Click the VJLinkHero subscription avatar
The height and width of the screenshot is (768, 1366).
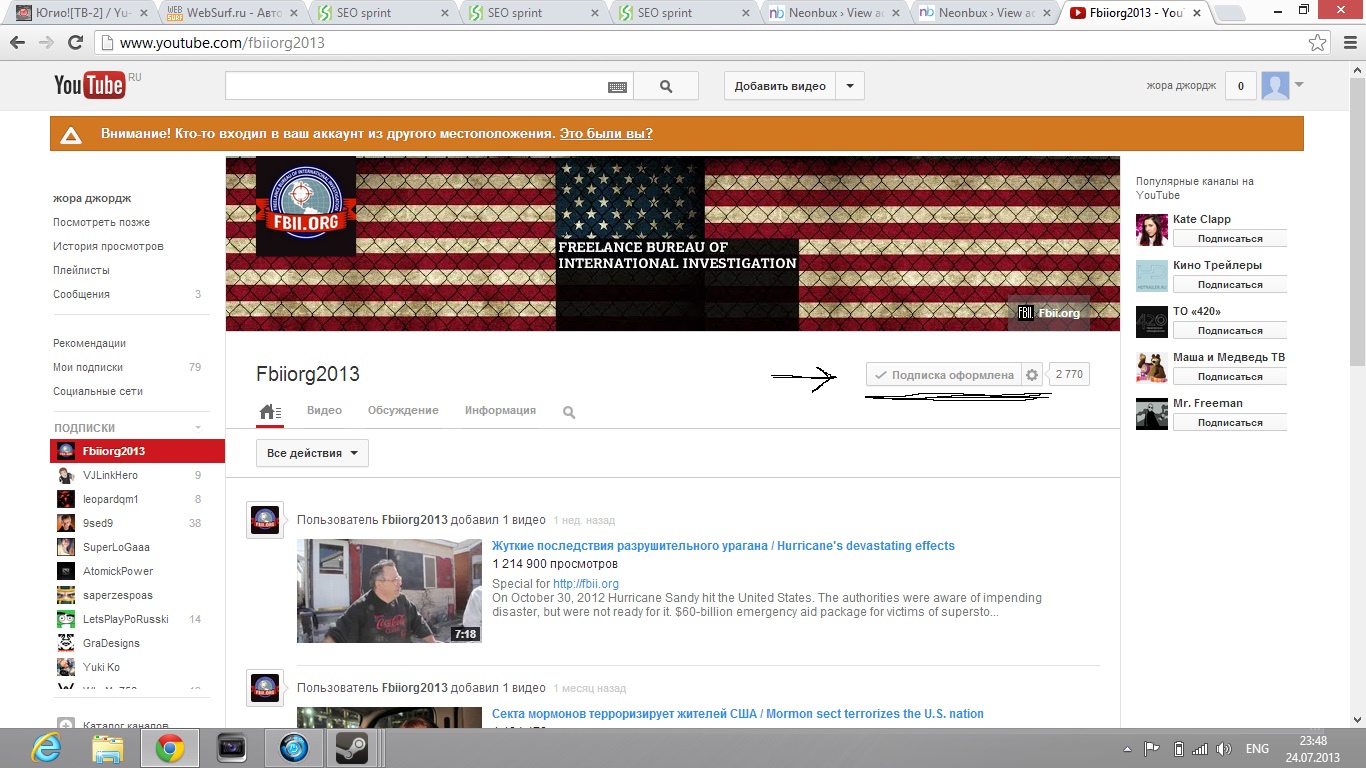click(66, 475)
